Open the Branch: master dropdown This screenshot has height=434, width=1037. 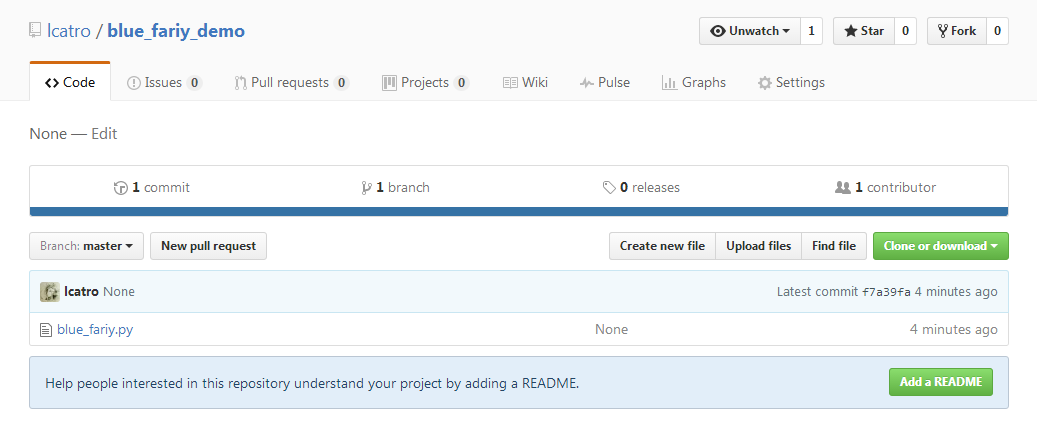click(87, 246)
